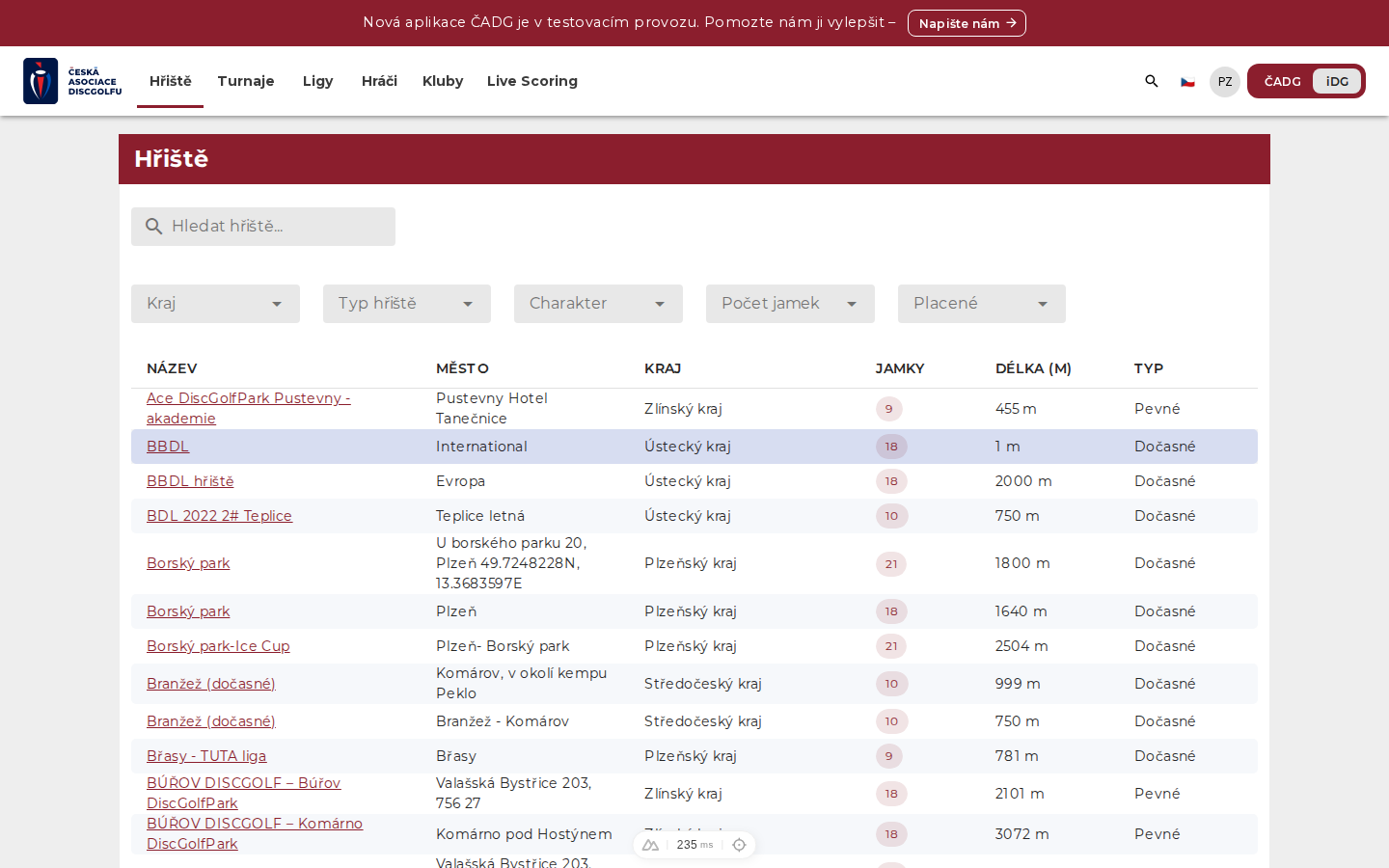Click the 3072 m length cell
Image resolution: width=1389 pixels, height=868 pixels.
(1022, 834)
